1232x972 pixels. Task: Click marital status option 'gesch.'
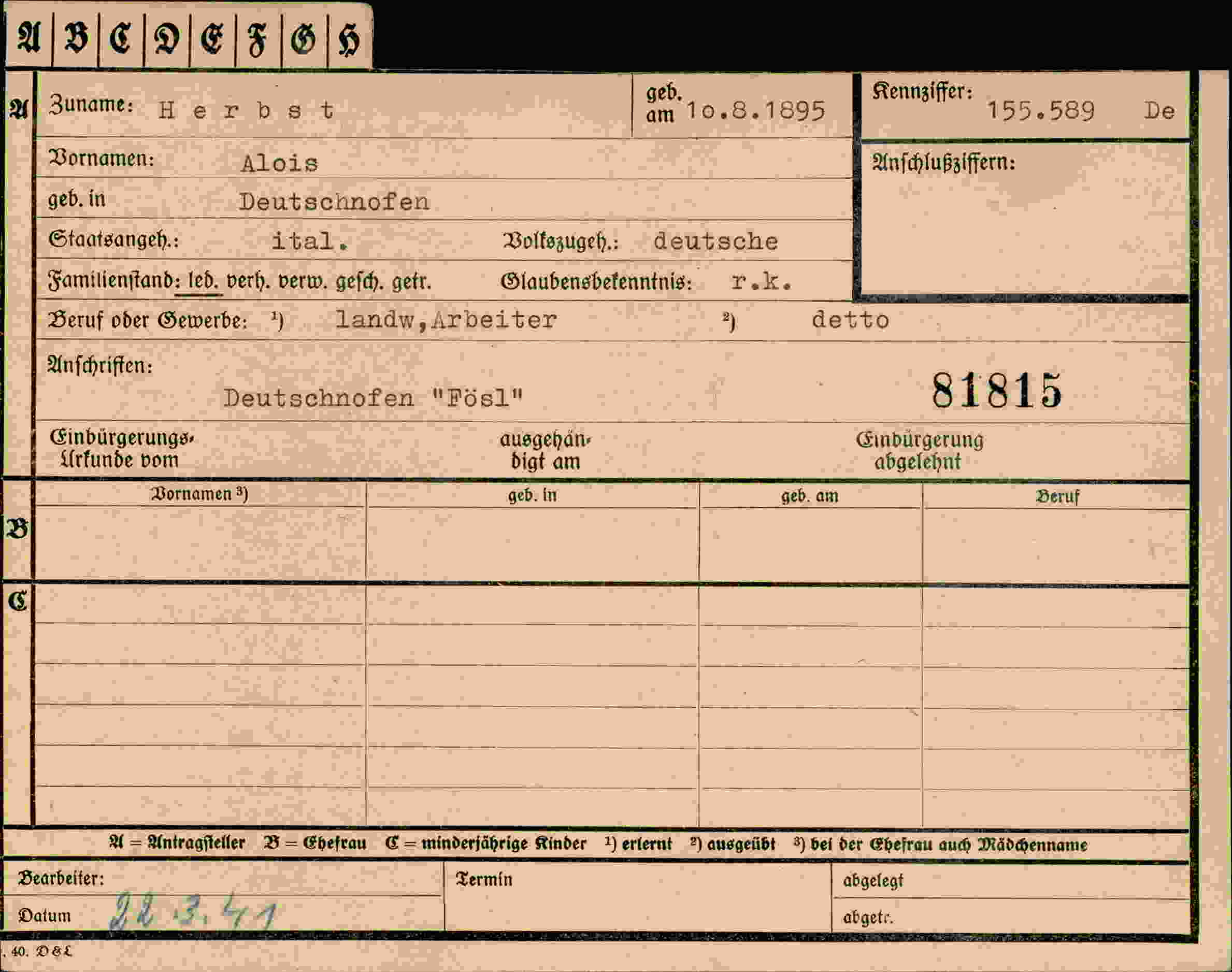[359, 282]
